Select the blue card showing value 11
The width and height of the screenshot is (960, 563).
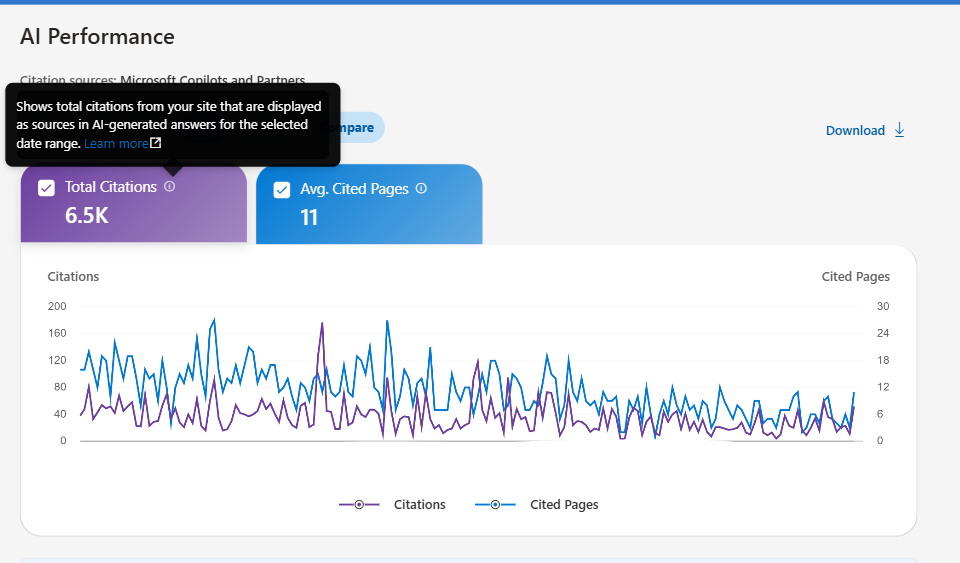coord(369,205)
